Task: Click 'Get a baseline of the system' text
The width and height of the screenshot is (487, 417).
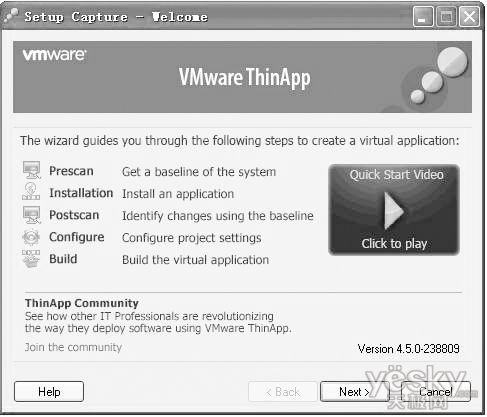Action: (x=199, y=172)
